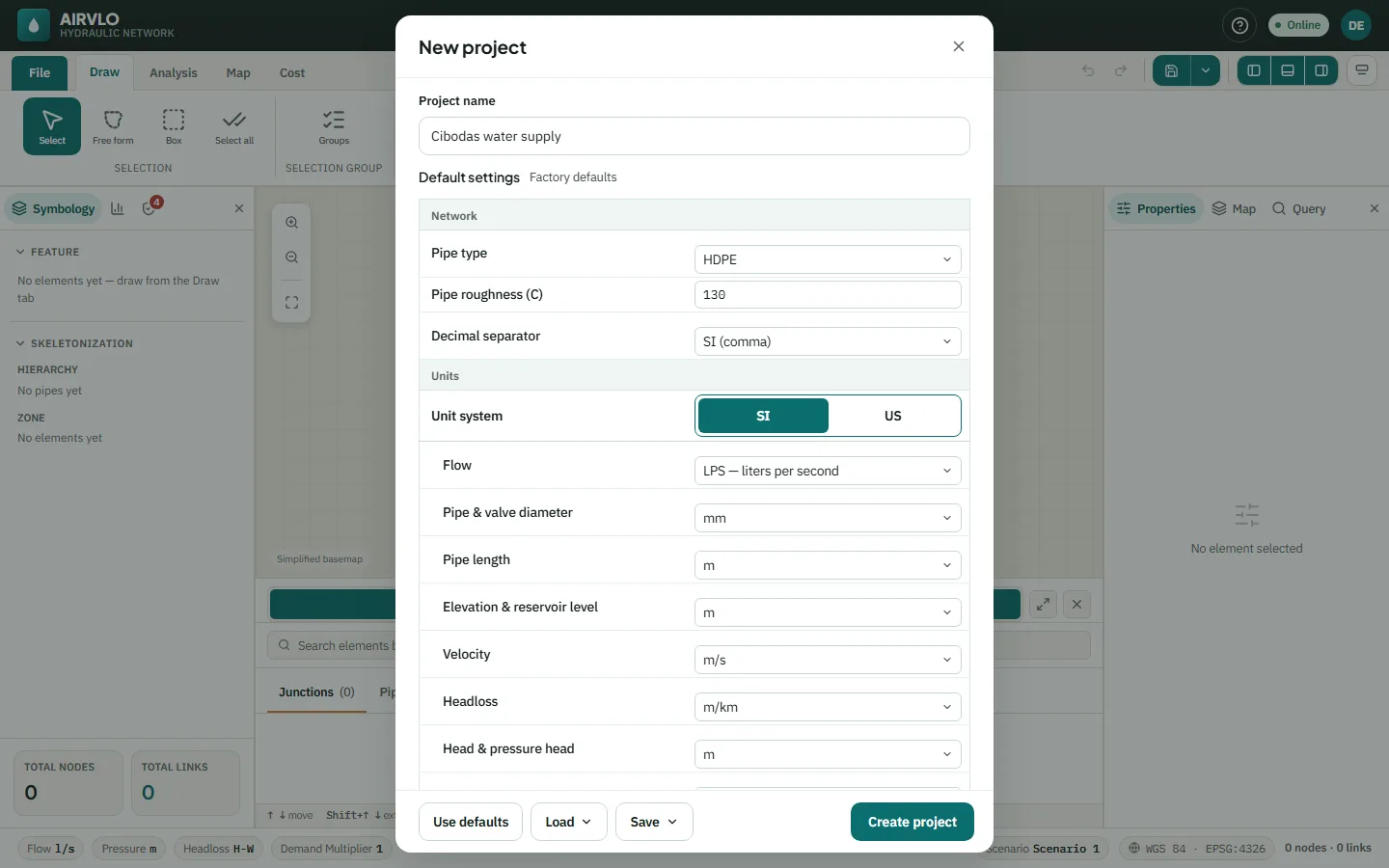Click the Pipe roughness (C) field
Viewport: 1389px width, 868px height.
828,295
